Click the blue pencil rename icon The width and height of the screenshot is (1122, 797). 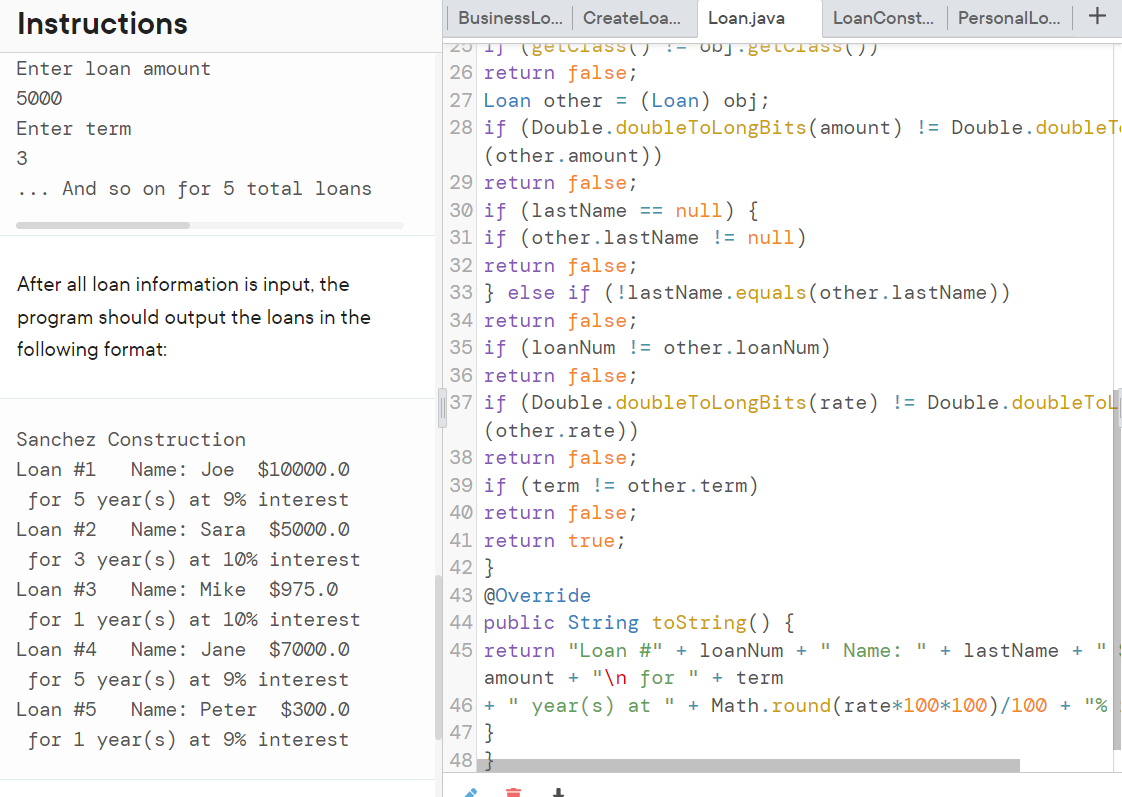tap(470, 792)
